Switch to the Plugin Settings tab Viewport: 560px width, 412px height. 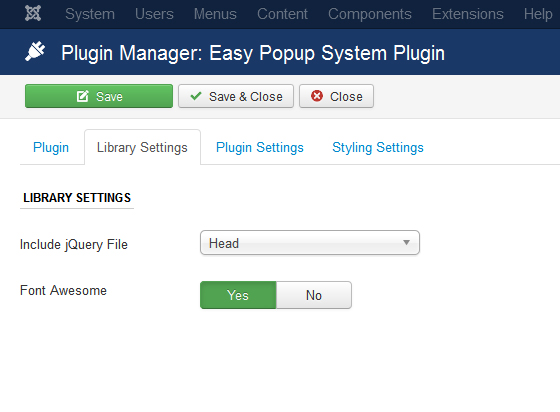260,147
